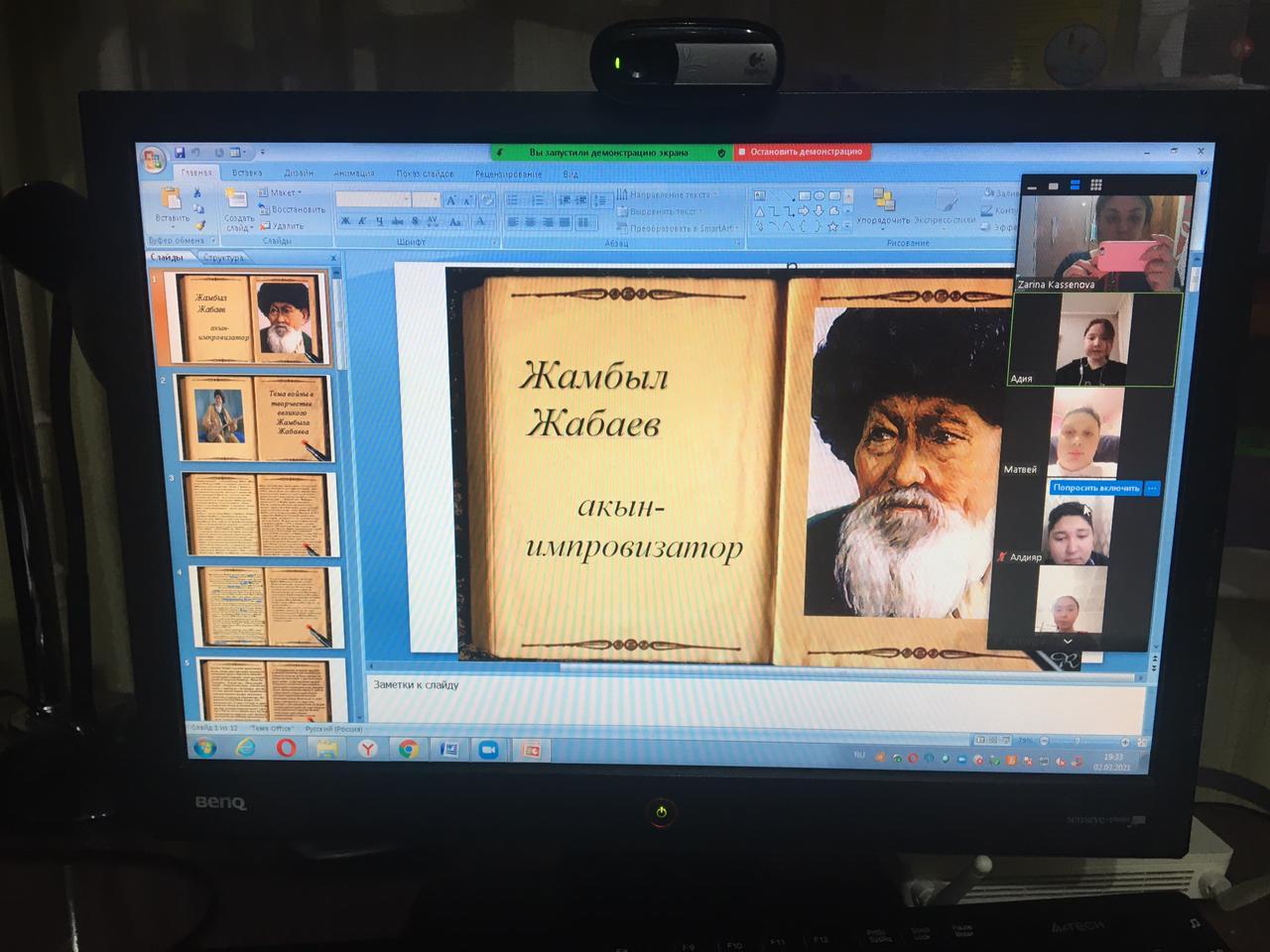
Task: Increase font size with larger A icon
Action: pyautogui.click(x=451, y=200)
